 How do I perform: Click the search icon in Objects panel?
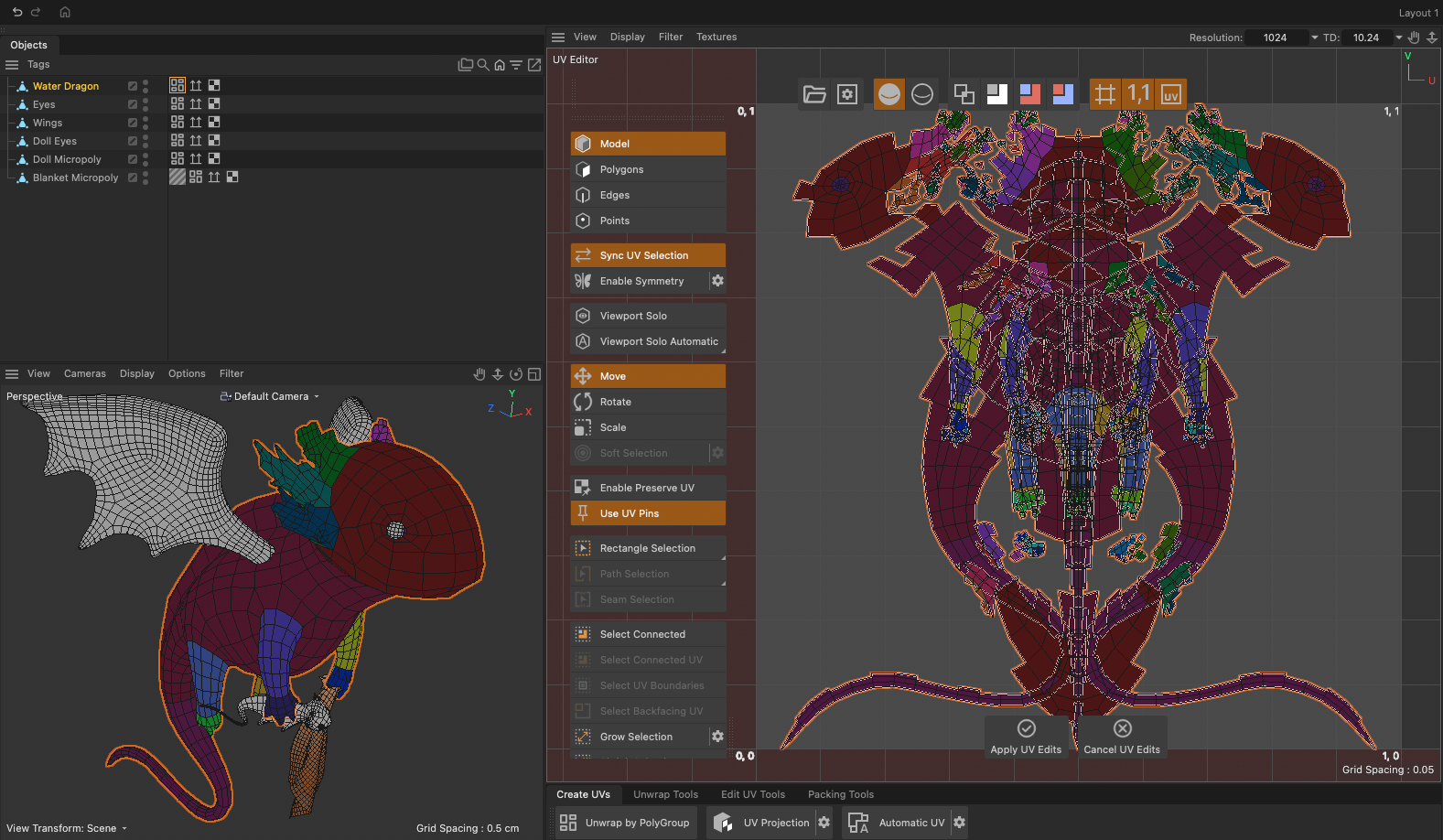click(483, 65)
